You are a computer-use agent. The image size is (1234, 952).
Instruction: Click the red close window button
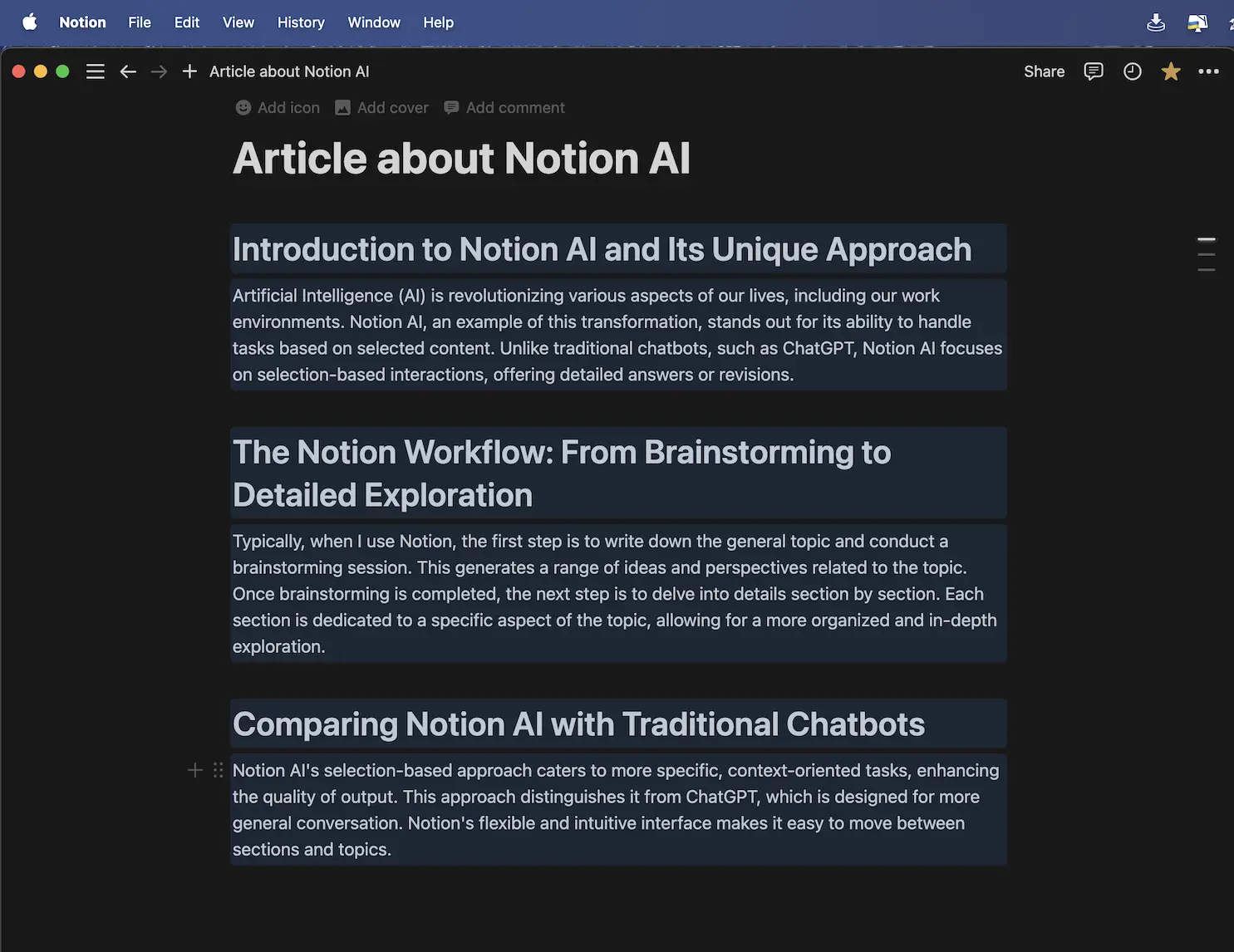[x=18, y=71]
